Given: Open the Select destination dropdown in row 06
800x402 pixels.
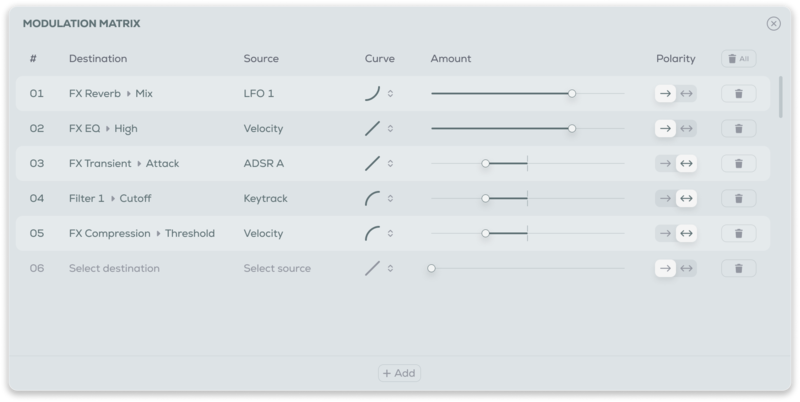Looking at the screenshot, I should coord(114,268).
